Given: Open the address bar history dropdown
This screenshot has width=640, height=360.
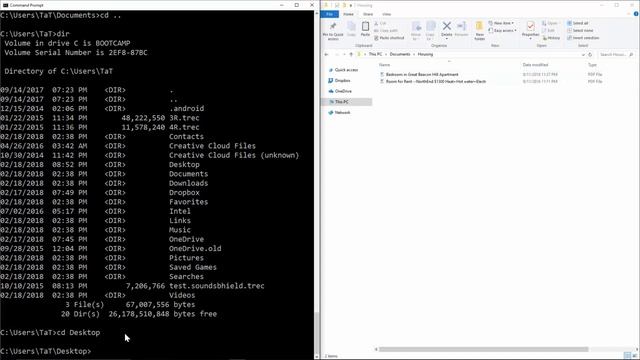Looking at the screenshot, I should pos(583,54).
